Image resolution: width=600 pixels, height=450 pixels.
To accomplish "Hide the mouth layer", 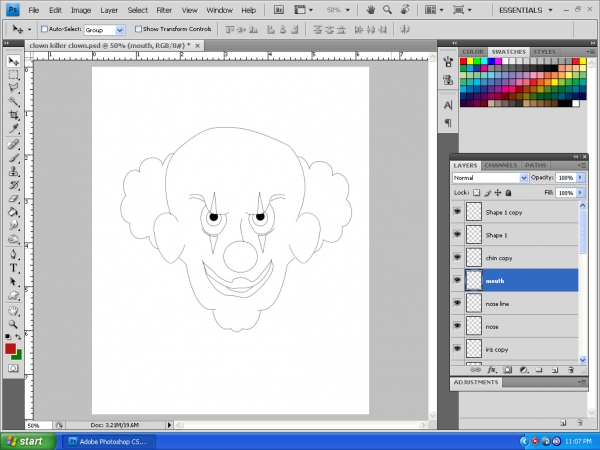I will click(x=457, y=280).
